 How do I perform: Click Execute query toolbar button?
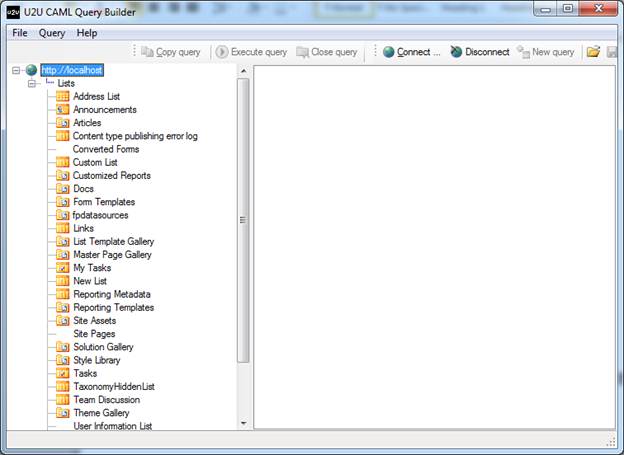click(x=251, y=52)
